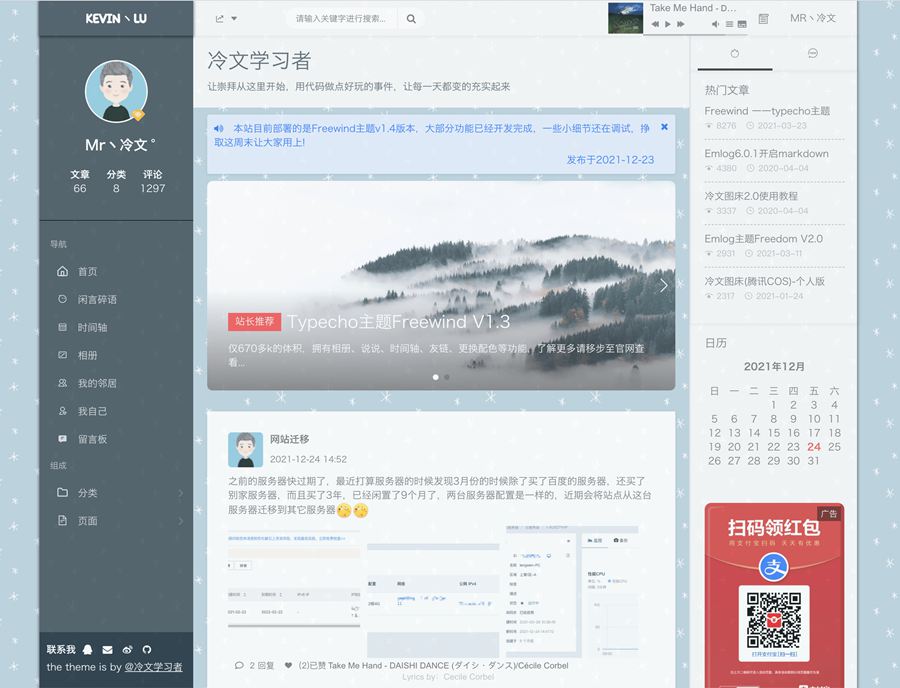Go to next slide in the carousel
900x688 pixels.
tap(664, 285)
